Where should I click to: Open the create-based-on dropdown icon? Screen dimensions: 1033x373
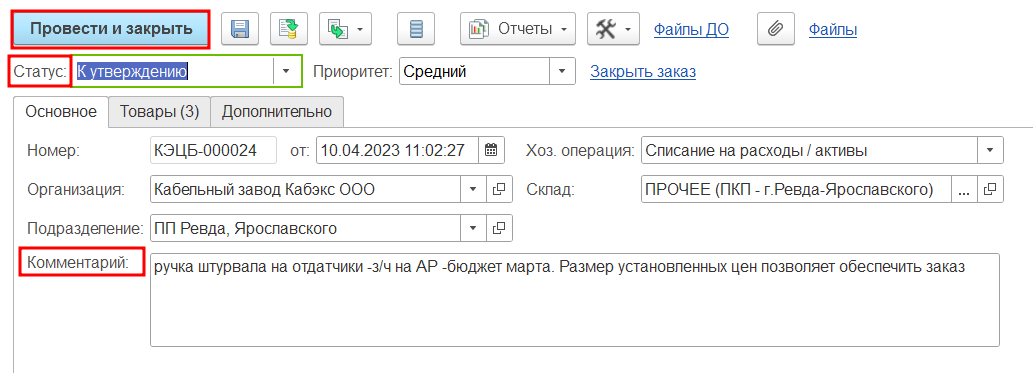click(345, 29)
